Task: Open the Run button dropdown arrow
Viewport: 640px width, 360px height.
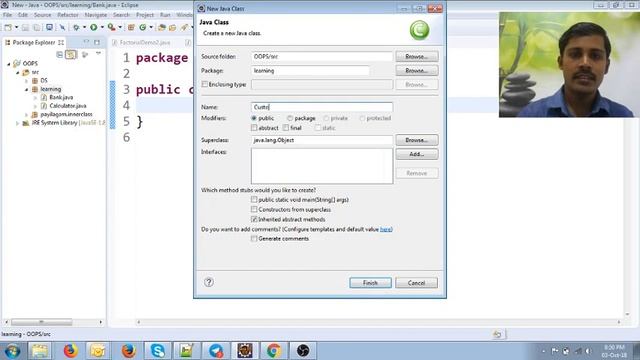Action: tap(102, 27)
